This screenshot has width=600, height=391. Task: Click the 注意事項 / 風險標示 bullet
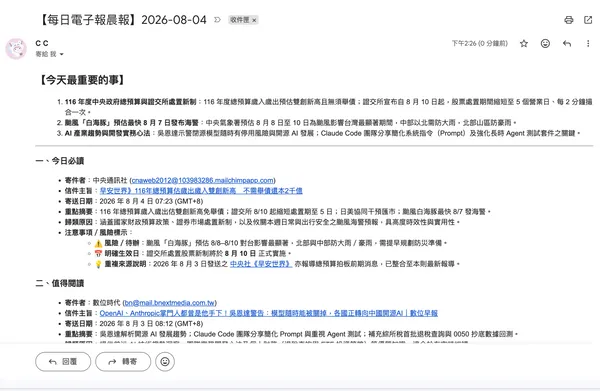tap(98, 233)
